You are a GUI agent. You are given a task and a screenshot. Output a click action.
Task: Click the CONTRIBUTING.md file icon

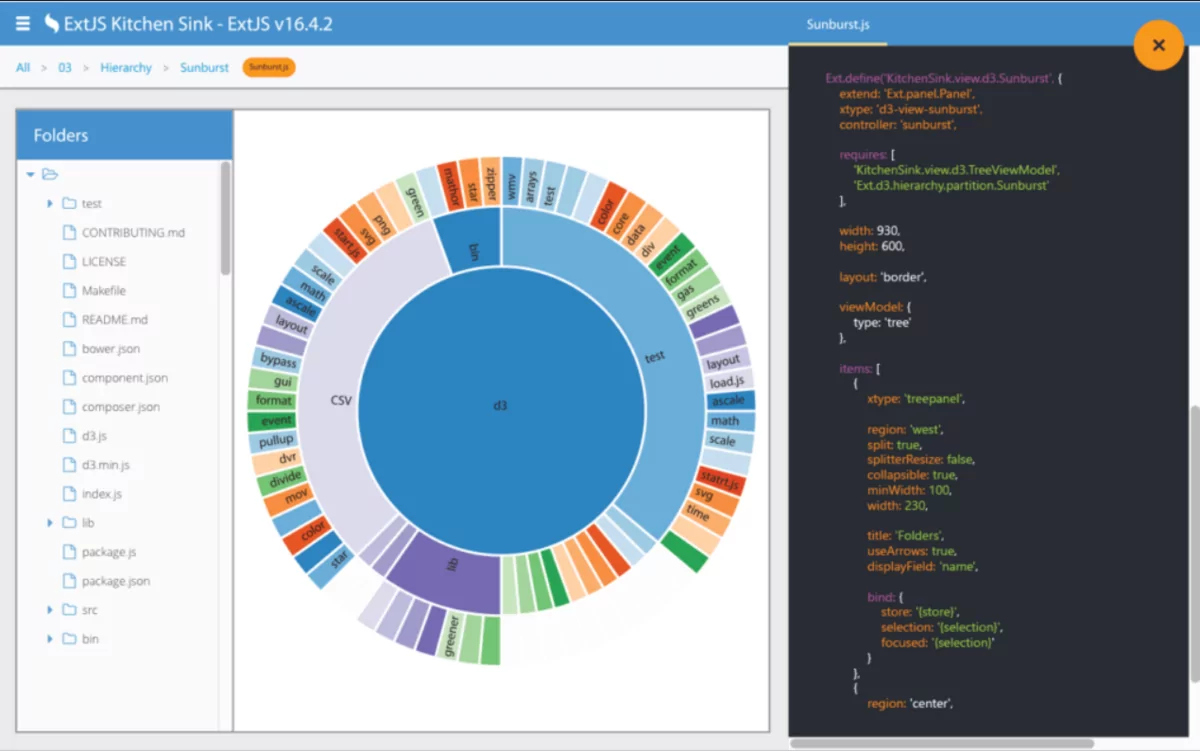[69, 232]
